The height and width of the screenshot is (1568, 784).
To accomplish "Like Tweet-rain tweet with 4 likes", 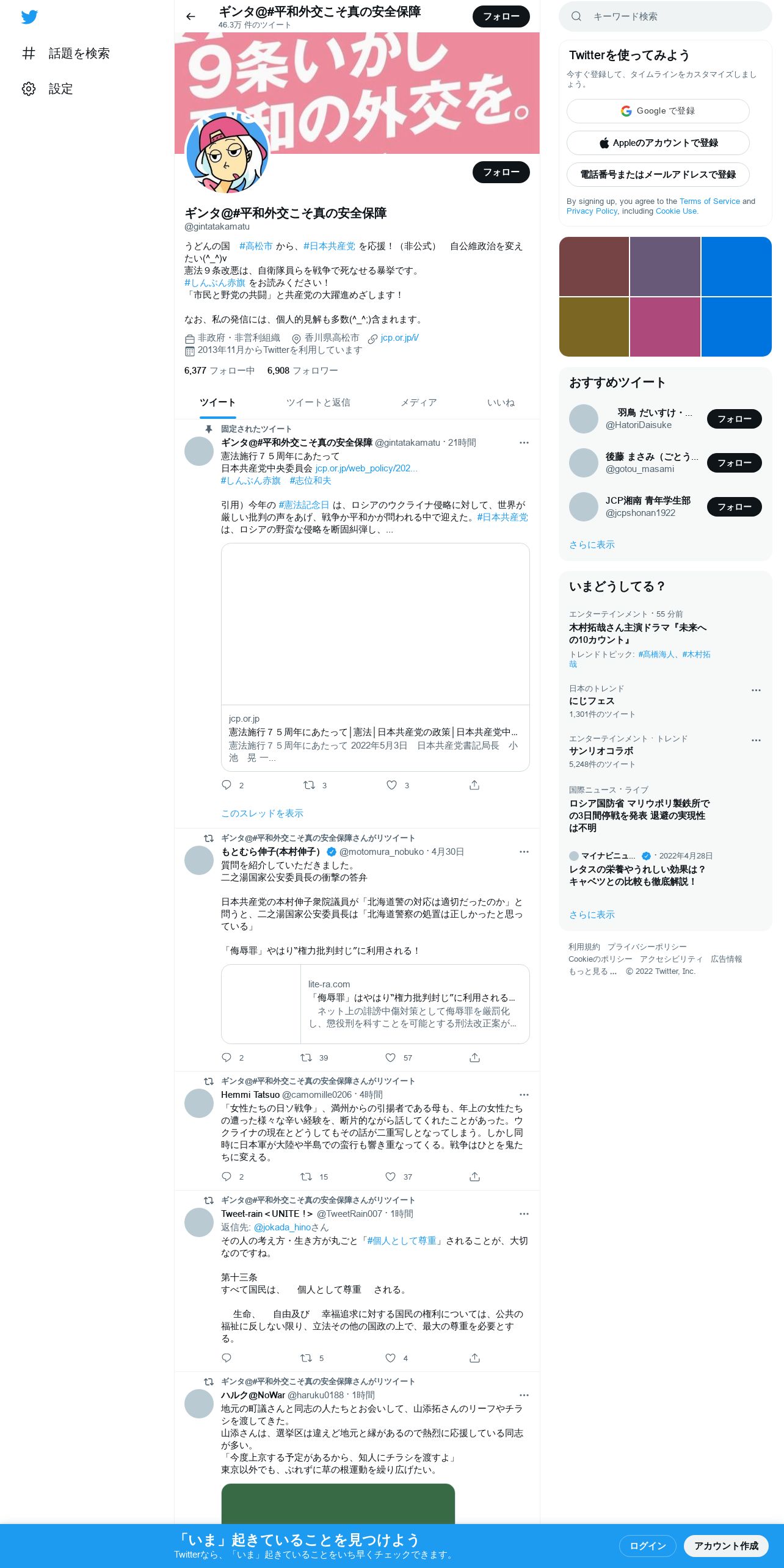I will [390, 1358].
